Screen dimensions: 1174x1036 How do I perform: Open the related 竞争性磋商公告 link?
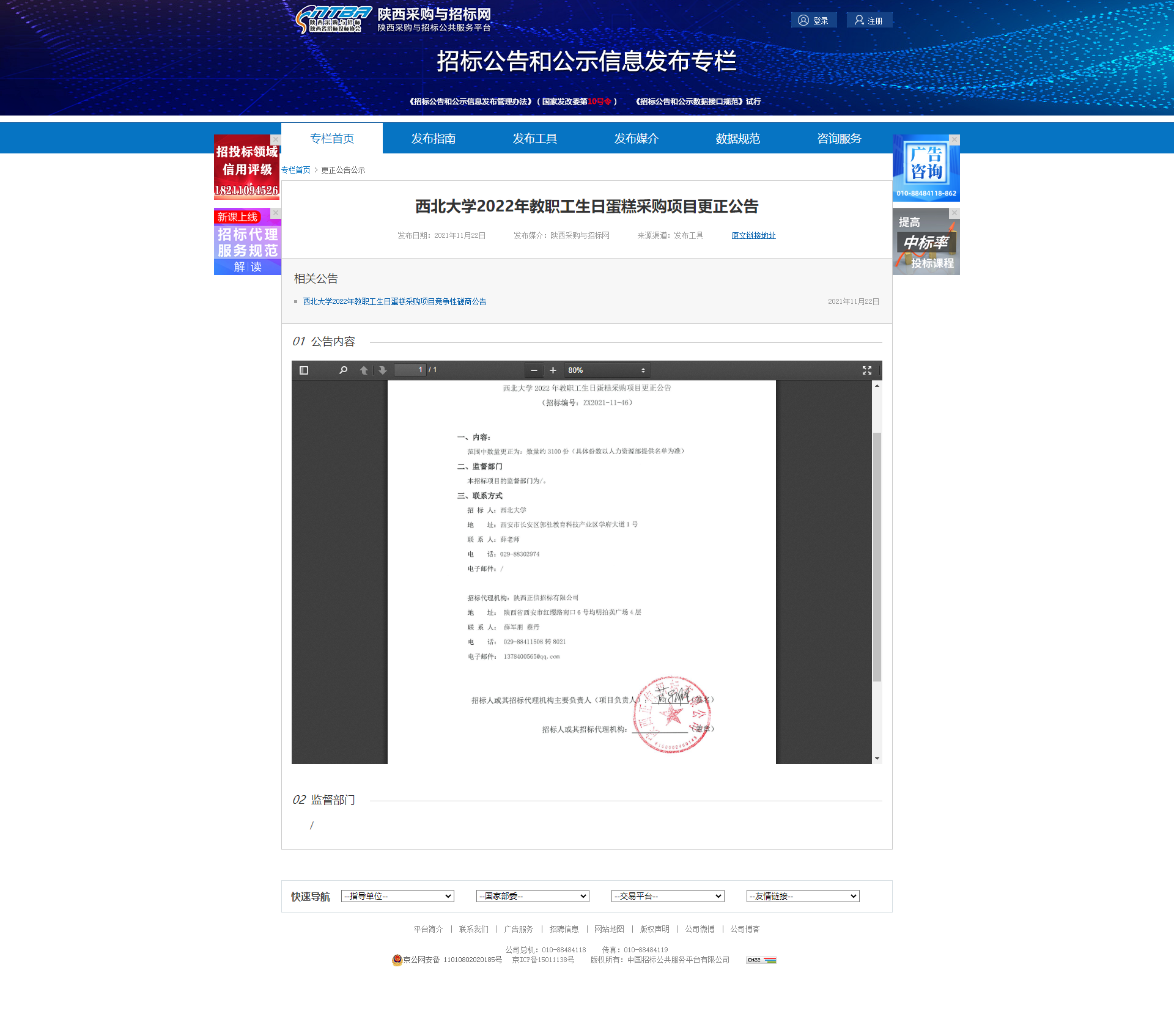[x=394, y=301]
